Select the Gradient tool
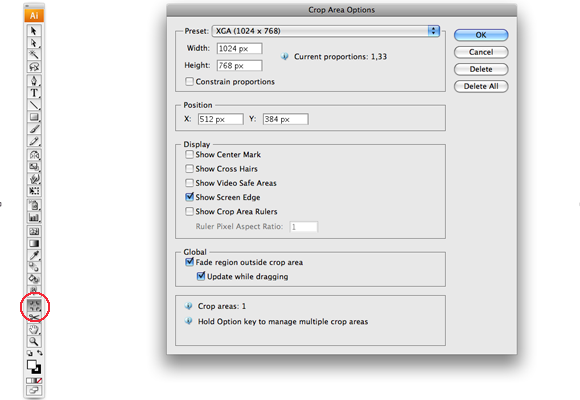 34,243
